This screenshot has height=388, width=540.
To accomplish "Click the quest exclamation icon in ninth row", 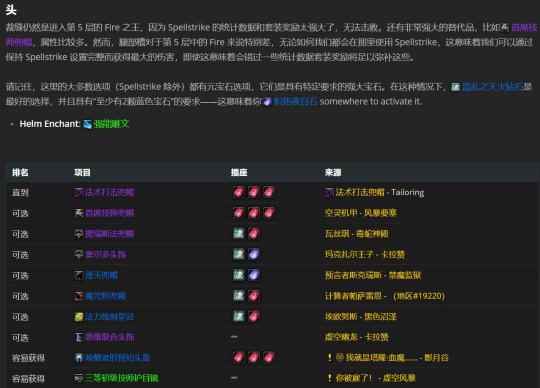I will (x=330, y=357).
